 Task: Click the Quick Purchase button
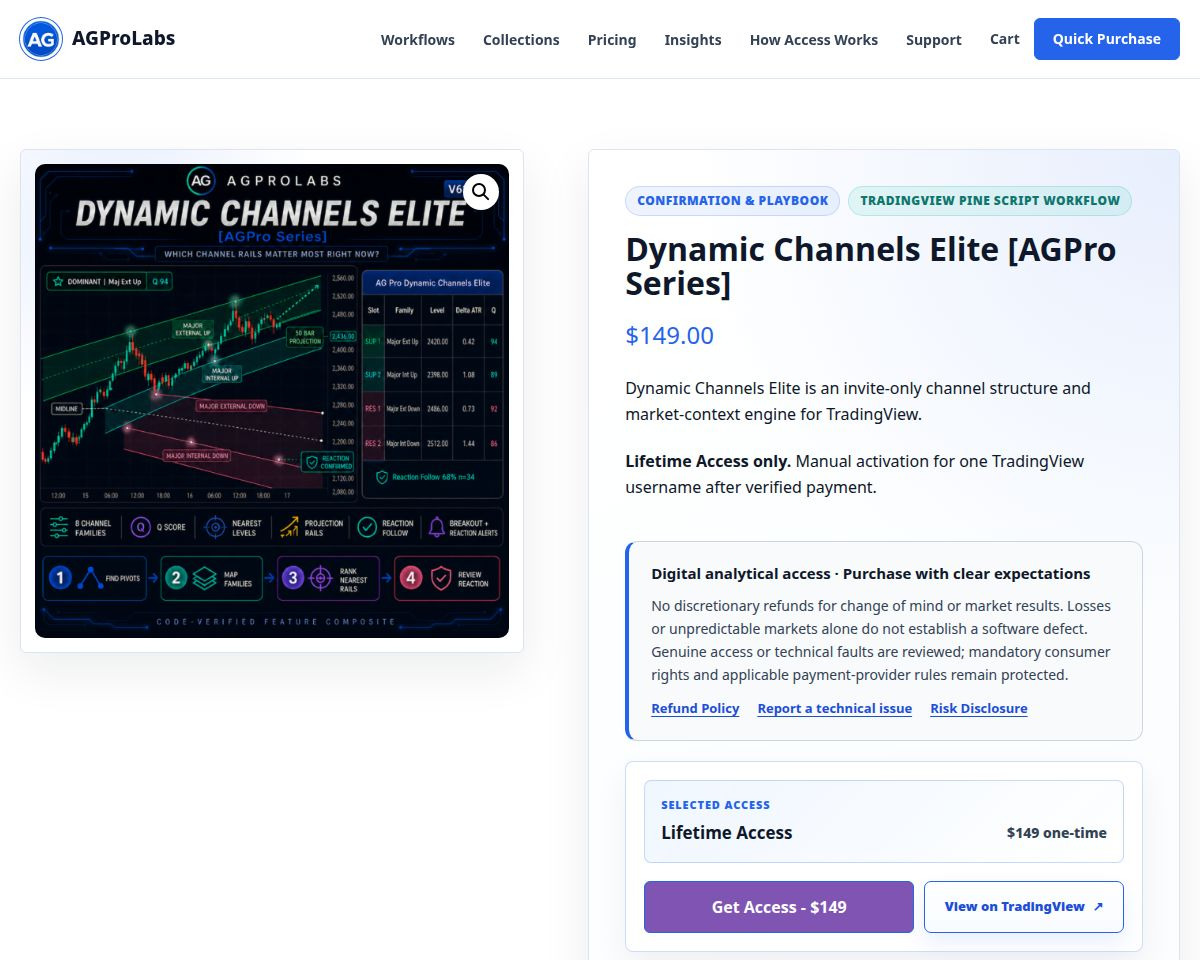1107,39
